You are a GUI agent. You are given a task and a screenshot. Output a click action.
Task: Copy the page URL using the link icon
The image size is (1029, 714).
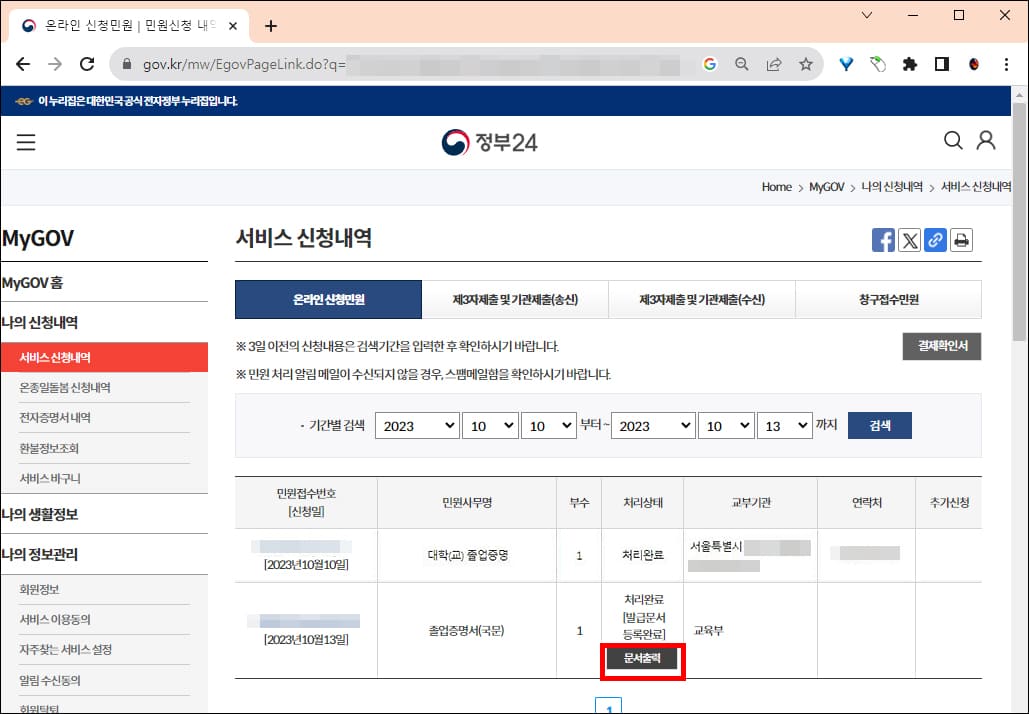pyautogui.click(x=935, y=240)
